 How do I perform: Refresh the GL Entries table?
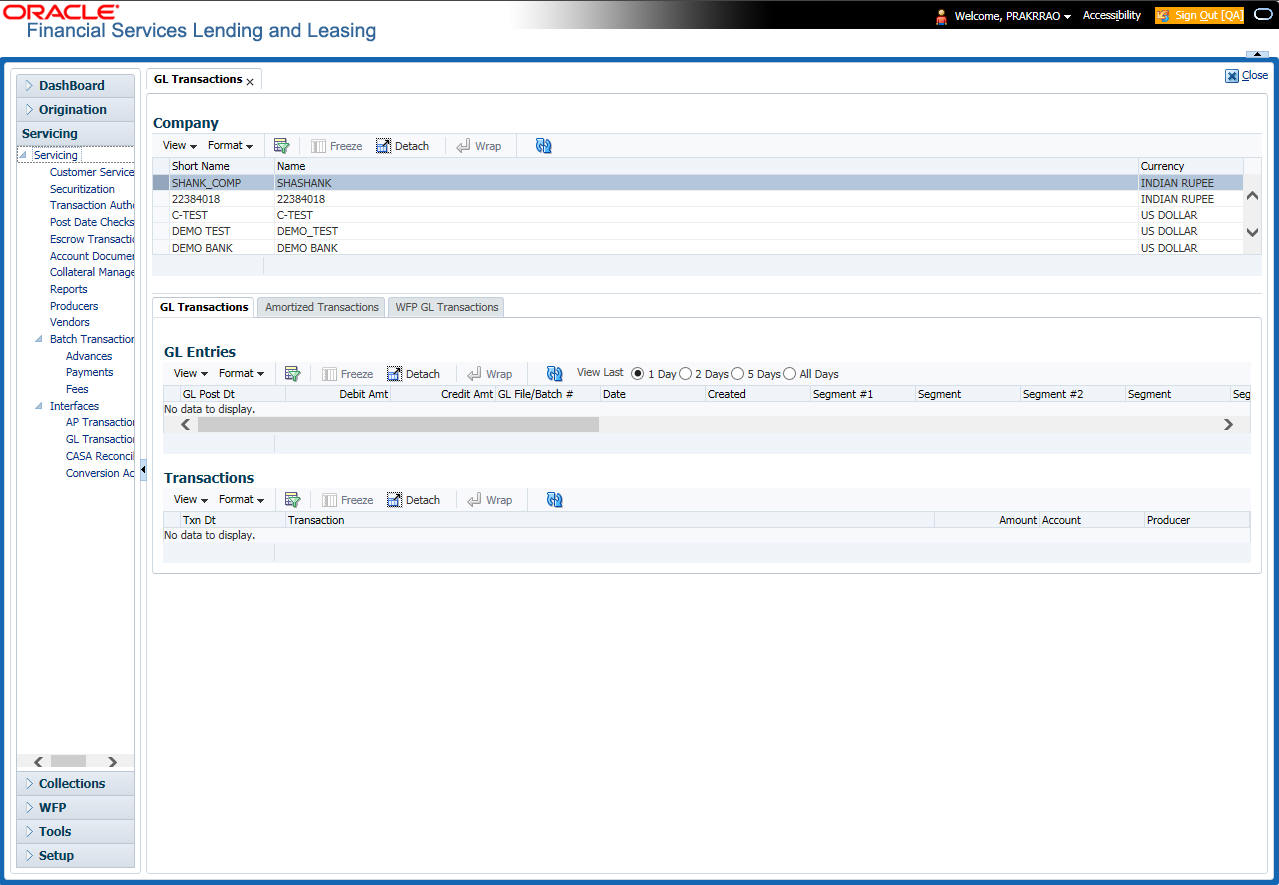pos(554,374)
